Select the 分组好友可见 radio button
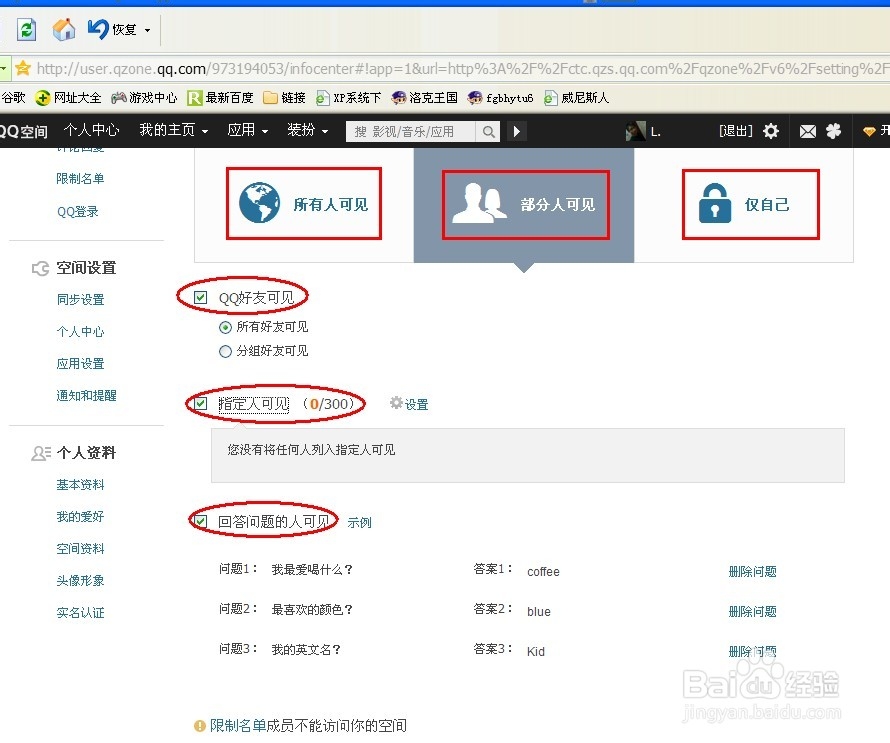890x743 pixels. (225, 351)
